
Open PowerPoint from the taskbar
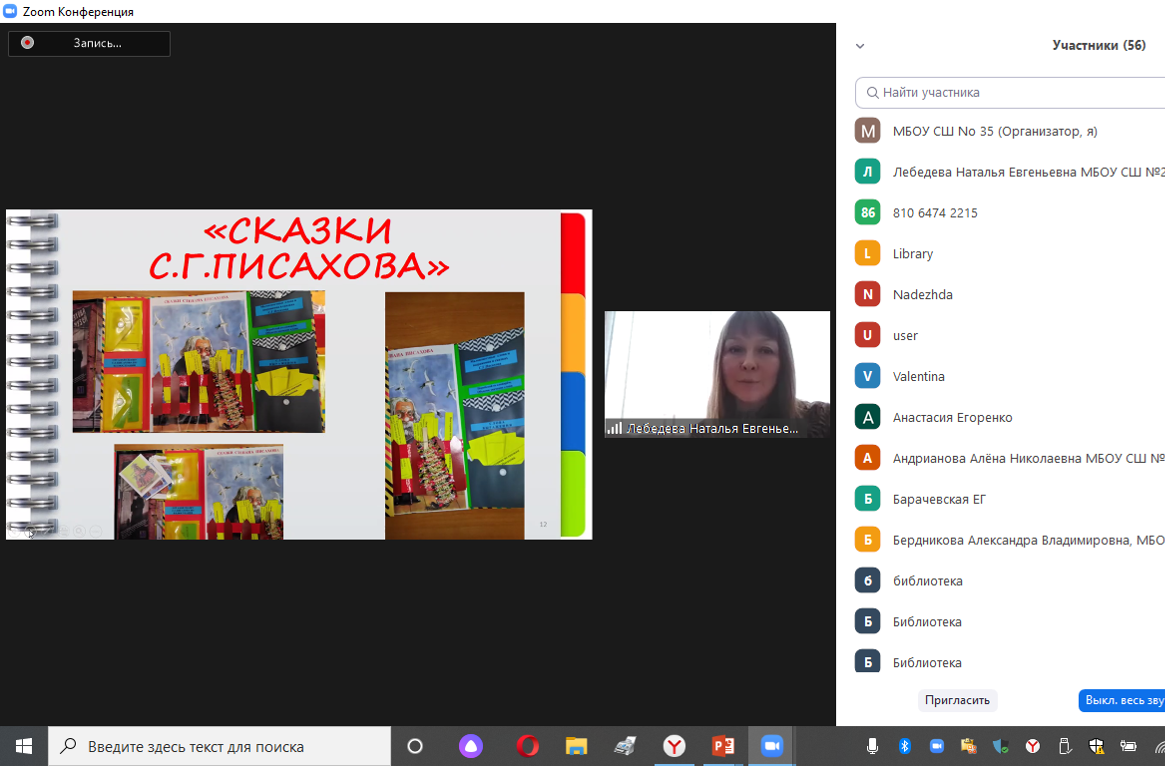(x=723, y=746)
